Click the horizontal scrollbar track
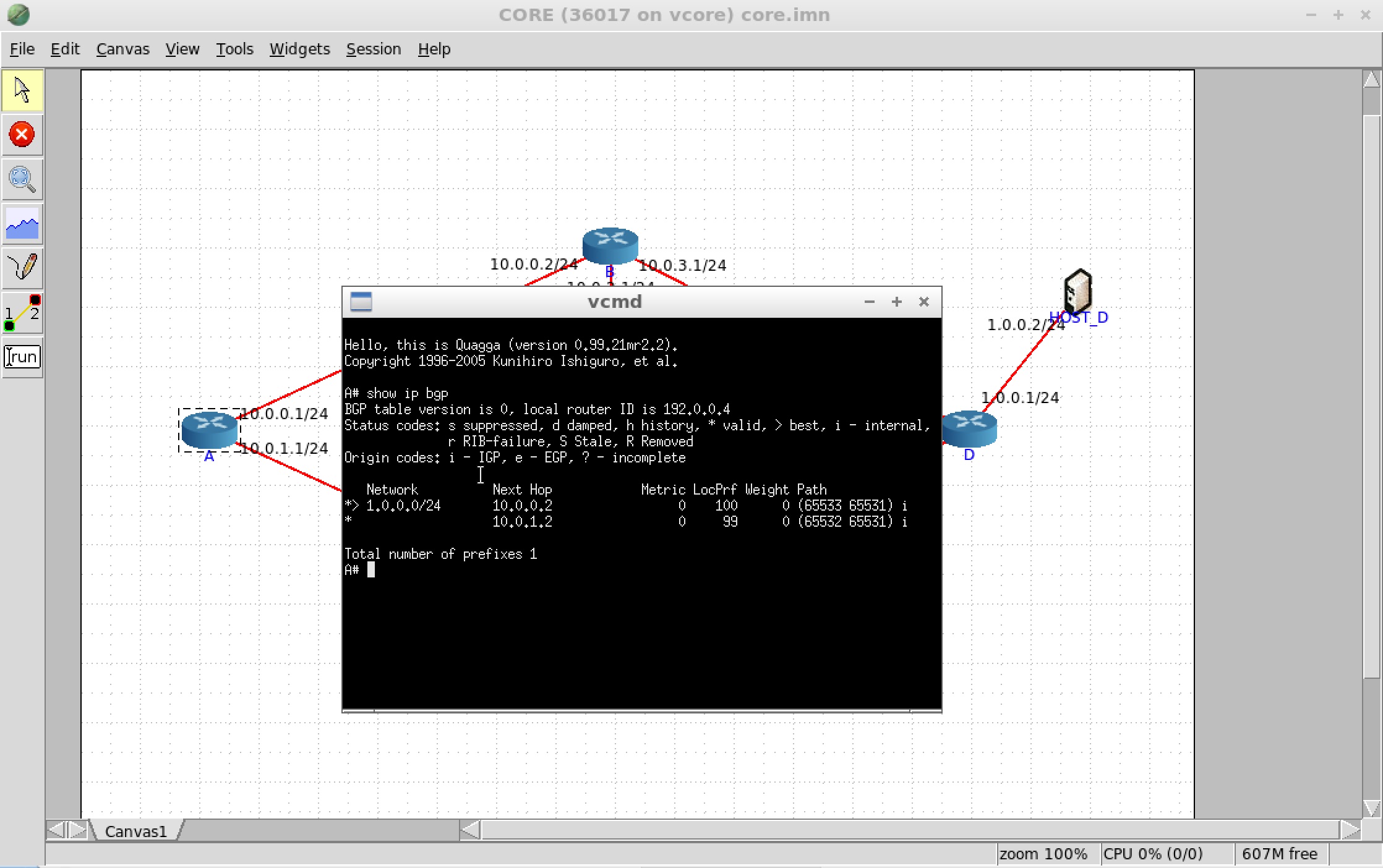Image resolution: width=1383 pixels, height=868 pixels. 910,830
